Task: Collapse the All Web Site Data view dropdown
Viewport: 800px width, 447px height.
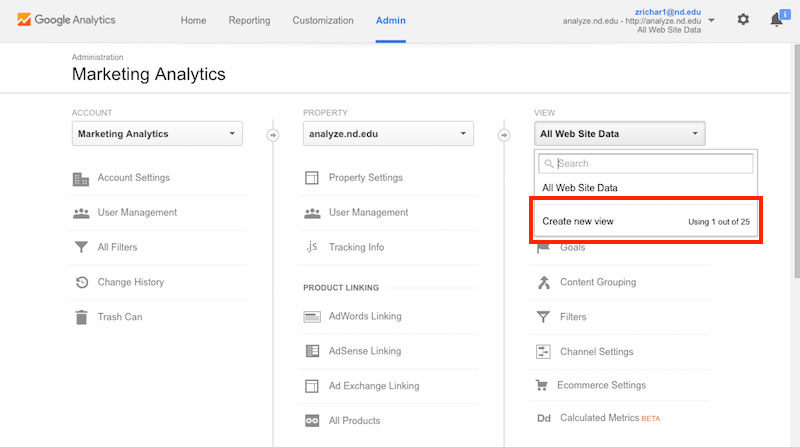Action: [619, 134]
